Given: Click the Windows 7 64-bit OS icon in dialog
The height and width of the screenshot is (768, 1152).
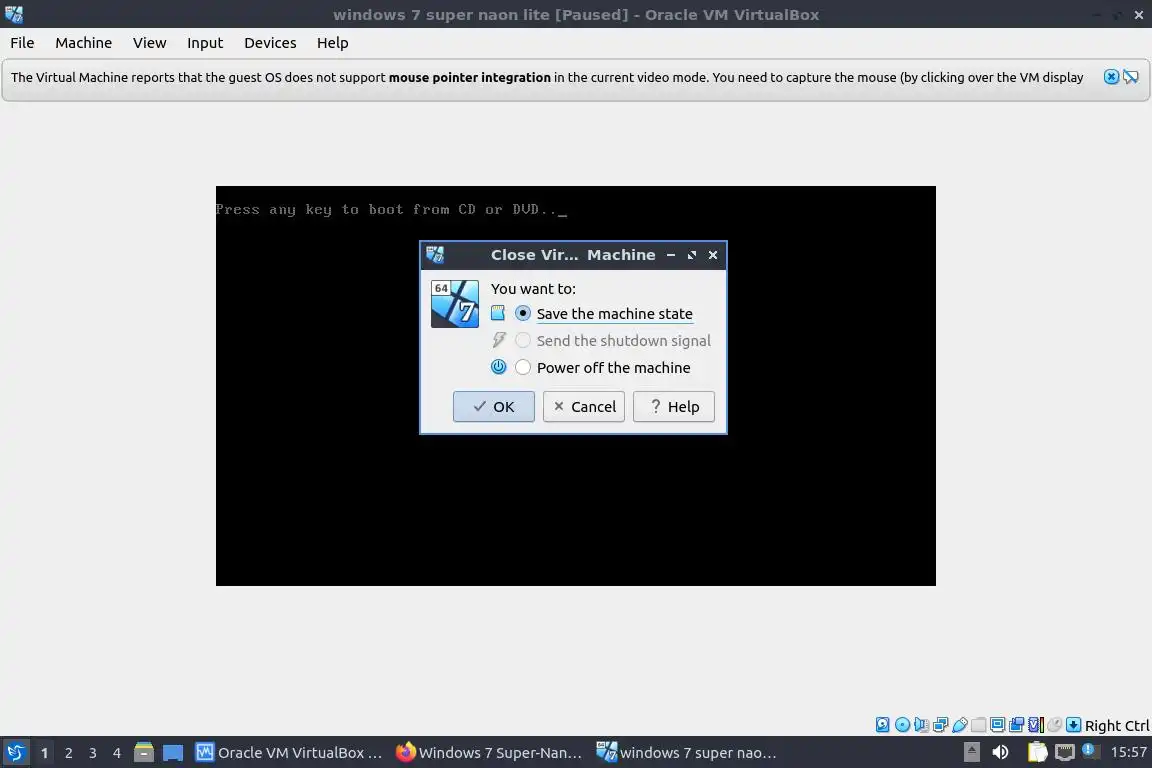Looking at the screenshot, I should click(x=455, y=304).
